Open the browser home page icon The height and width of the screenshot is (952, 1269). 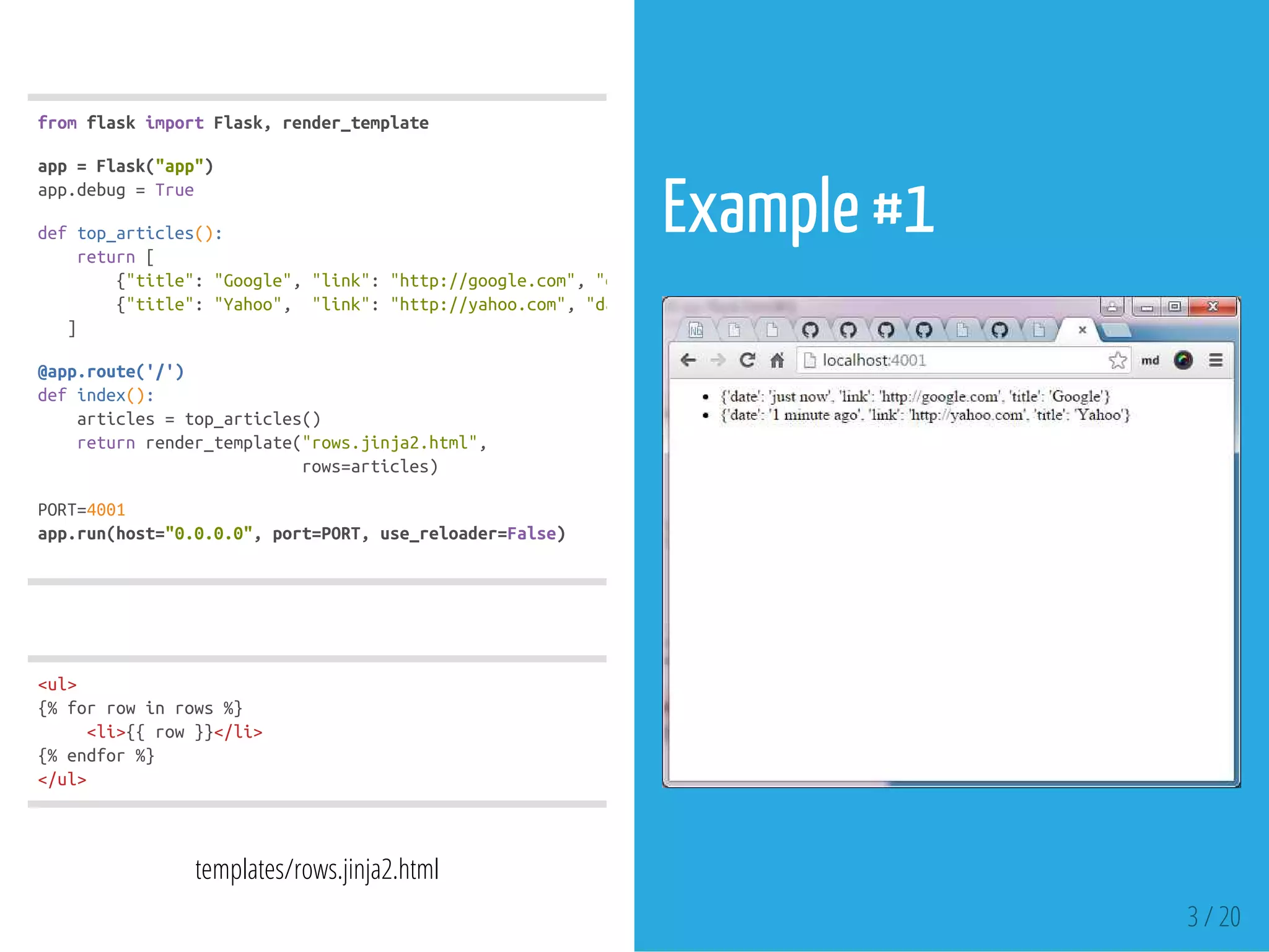[777, 360]
